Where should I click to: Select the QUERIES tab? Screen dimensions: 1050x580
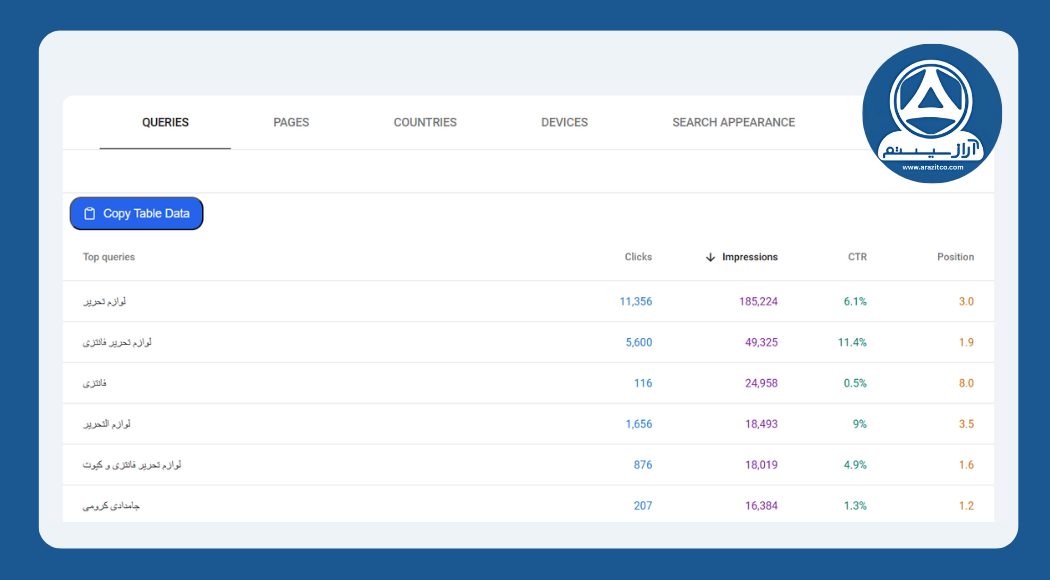point(164,122)
